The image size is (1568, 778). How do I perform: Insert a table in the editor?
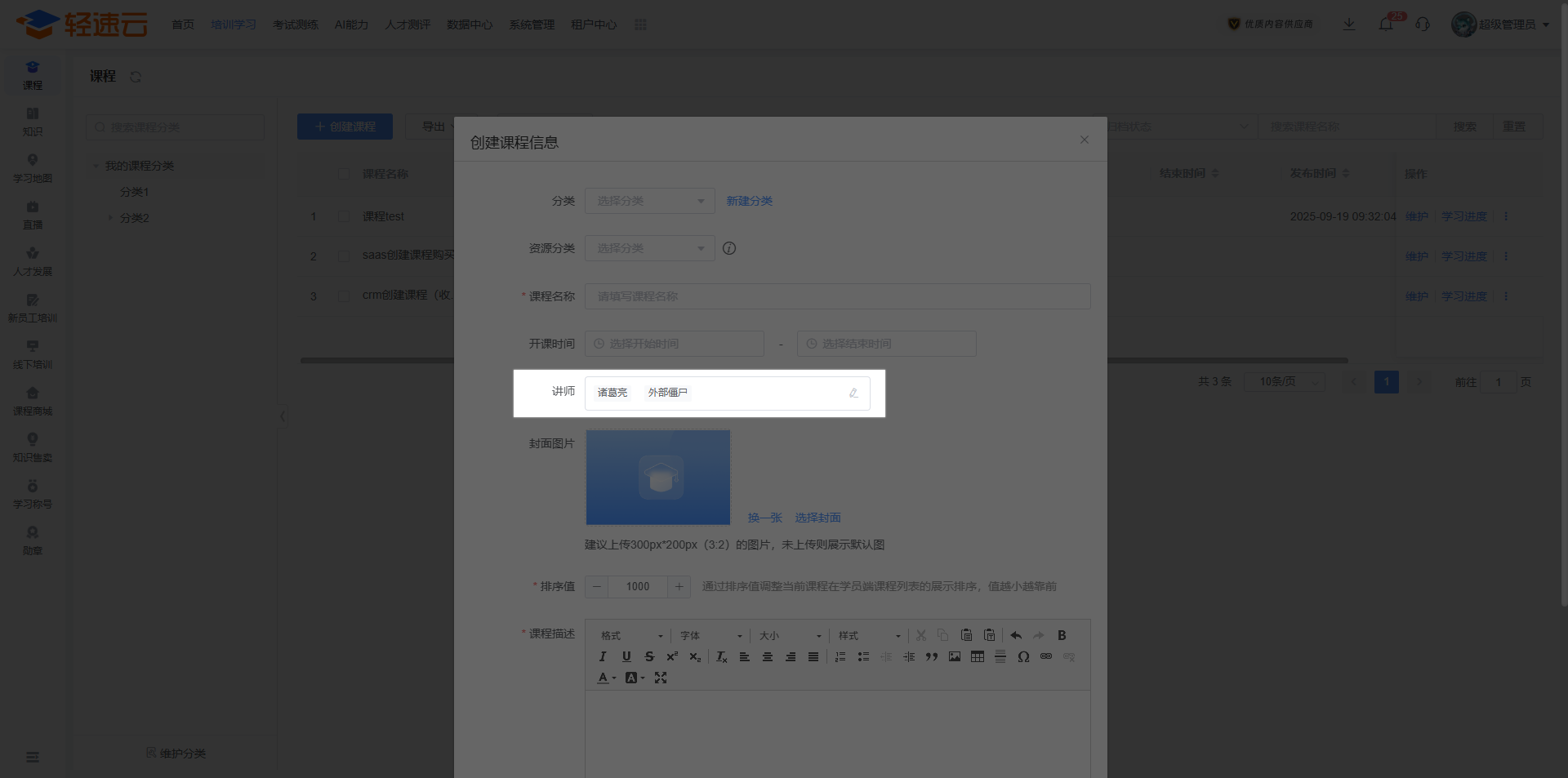click(978, 656)
